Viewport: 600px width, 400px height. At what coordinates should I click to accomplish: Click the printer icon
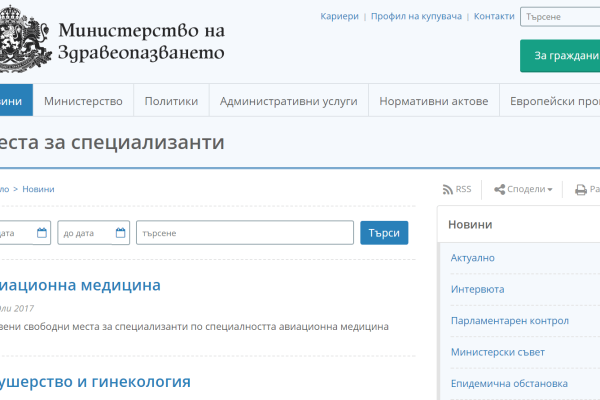pyautogui.click(x=581, y=189)
